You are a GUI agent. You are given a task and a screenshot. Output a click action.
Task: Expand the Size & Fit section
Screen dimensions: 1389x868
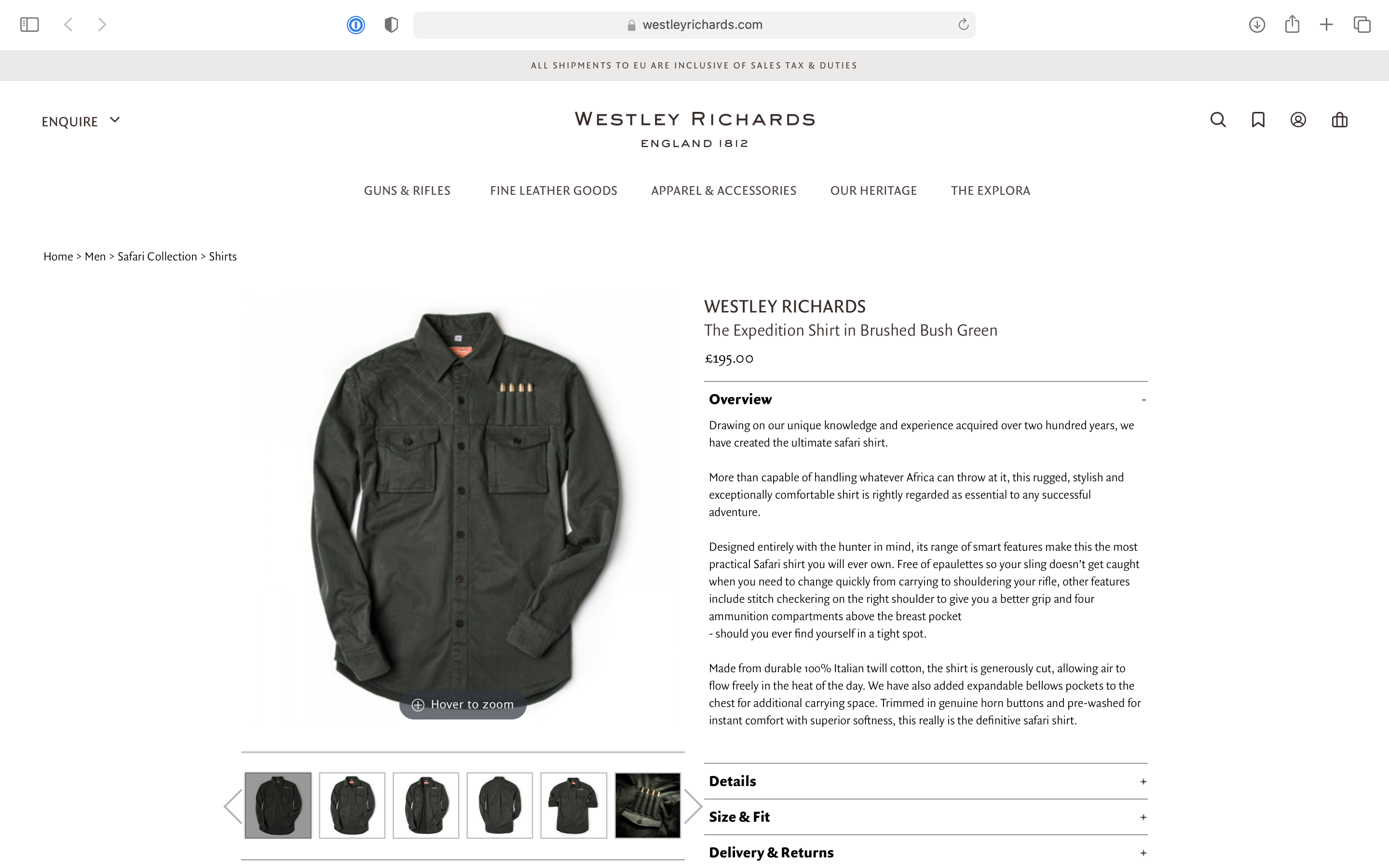(x=926, y=817)
